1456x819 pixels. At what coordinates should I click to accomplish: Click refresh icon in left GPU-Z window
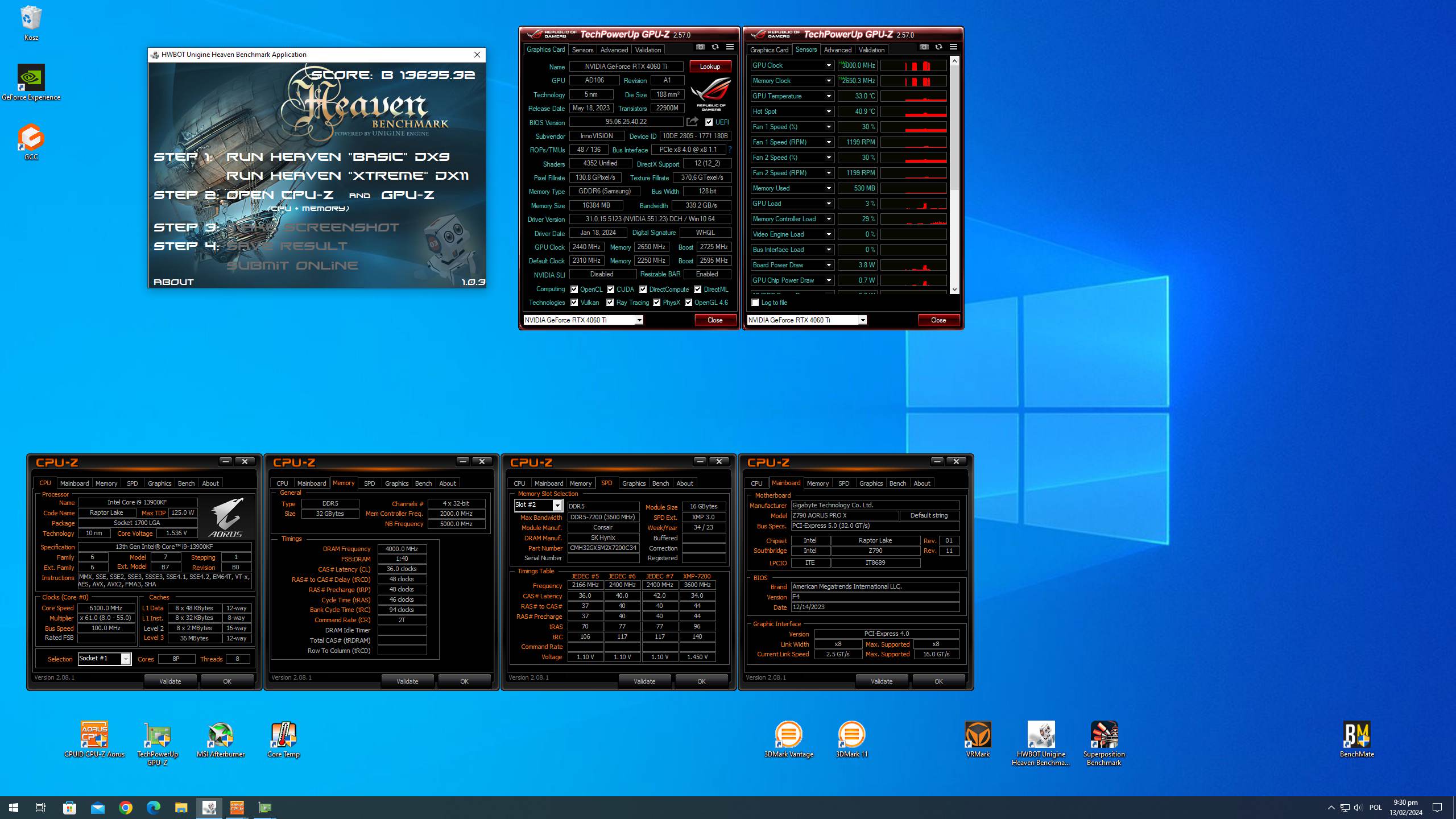coord(715,47)
